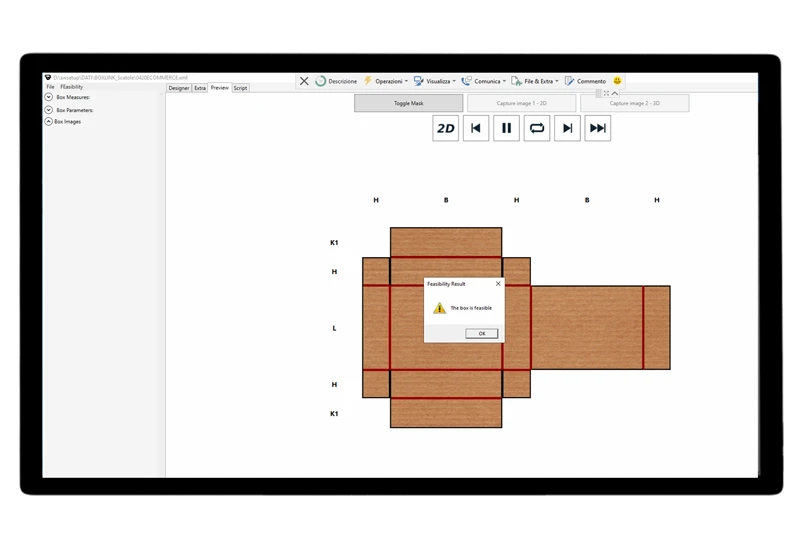Open the Feasibility menu
Screen dimensions: 800x533
(x=72, y=87)
